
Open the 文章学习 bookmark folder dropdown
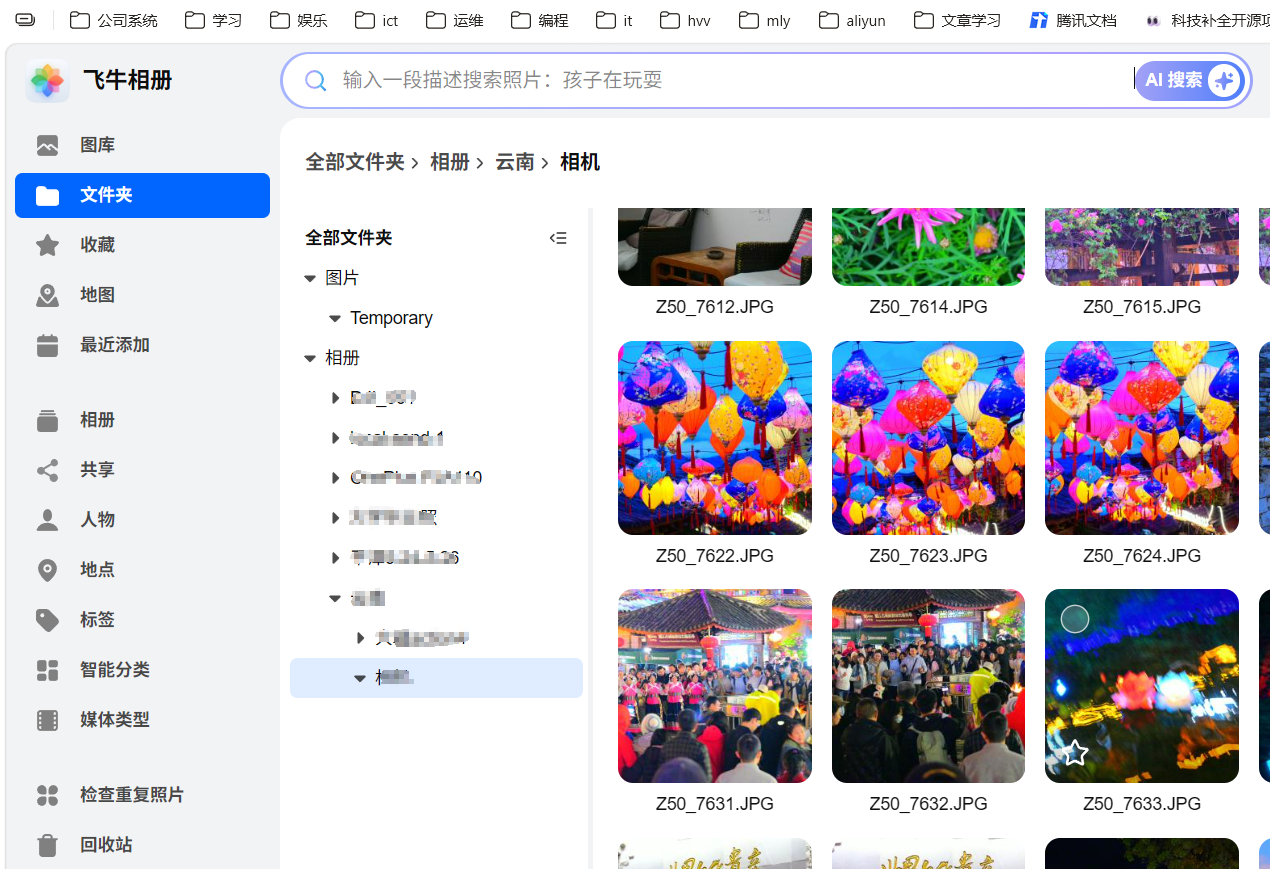[957, 20]
